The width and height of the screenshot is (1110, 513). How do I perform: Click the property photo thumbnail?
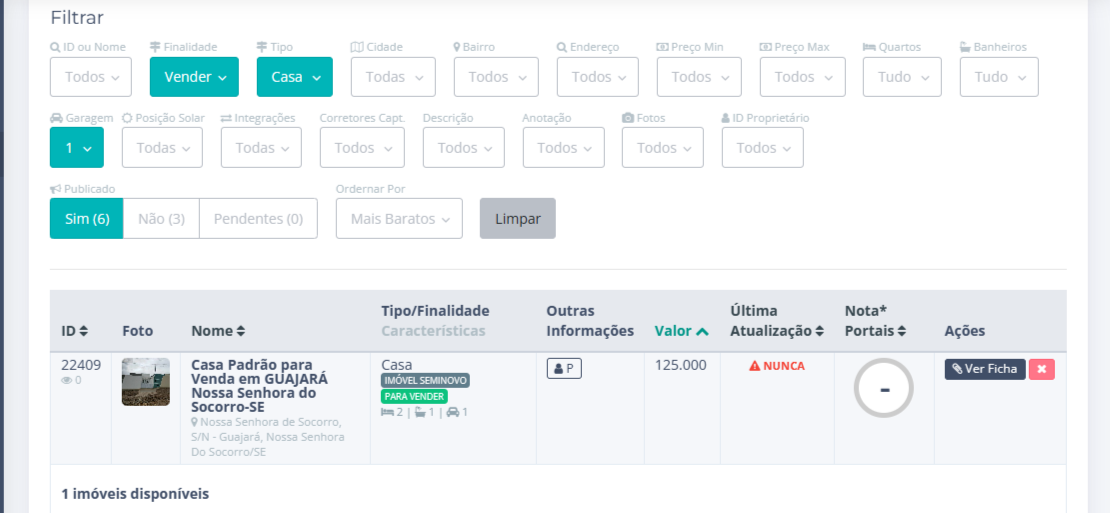[146, 381]
